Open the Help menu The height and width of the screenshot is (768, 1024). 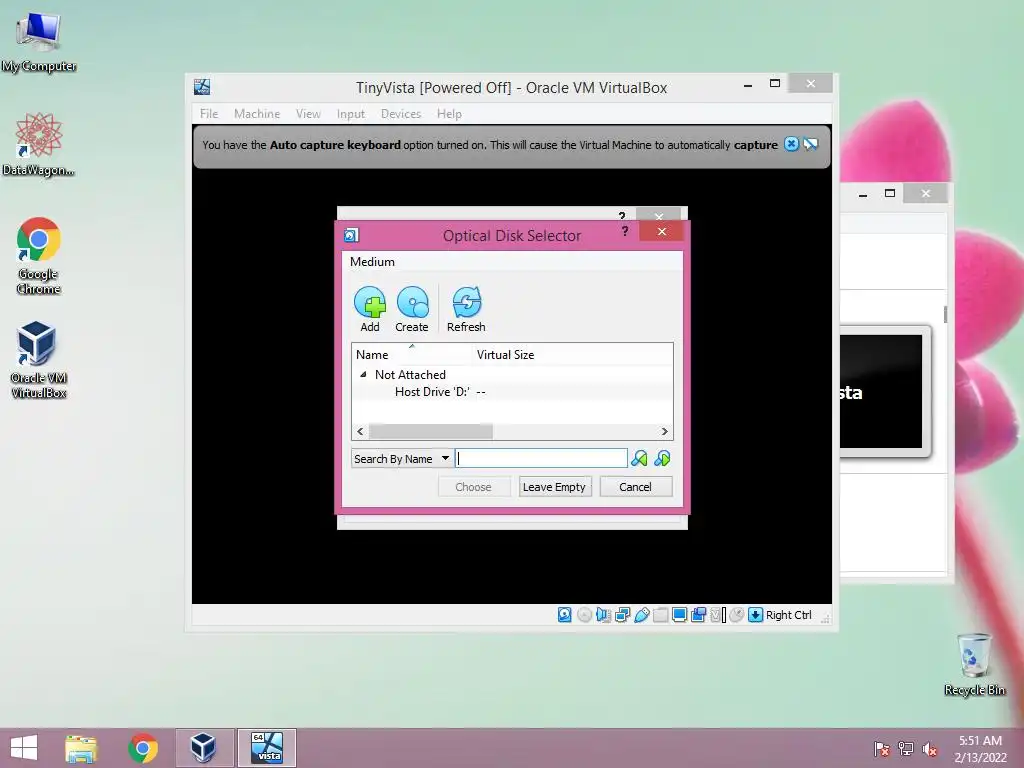(x=449, y=114)
